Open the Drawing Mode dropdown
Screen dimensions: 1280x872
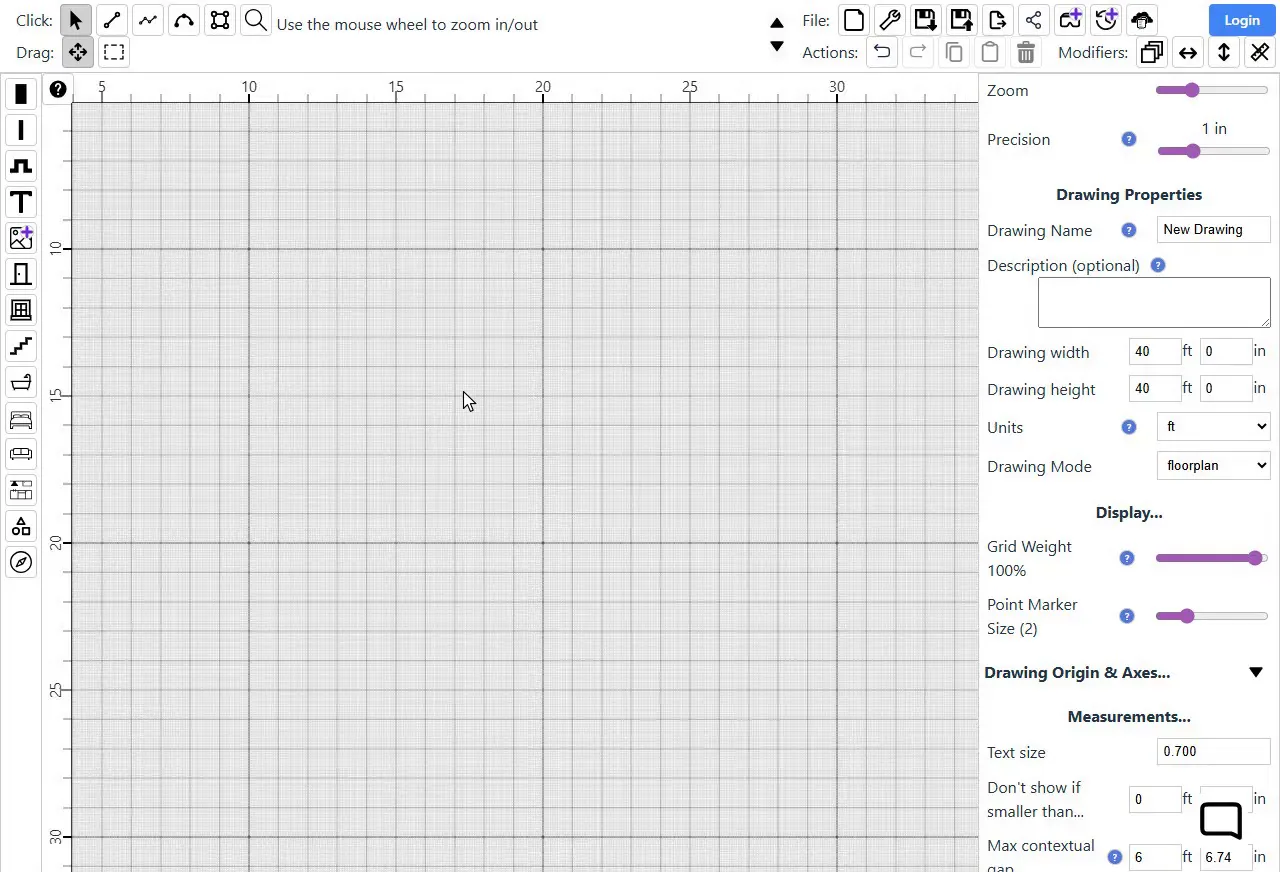pyautogui.click(x=1213, y=465)
